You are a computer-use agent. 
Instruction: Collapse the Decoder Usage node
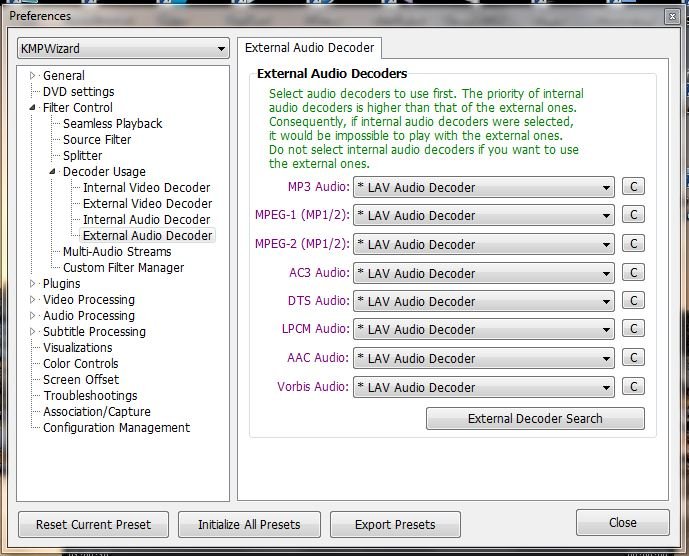pos(53,172)
